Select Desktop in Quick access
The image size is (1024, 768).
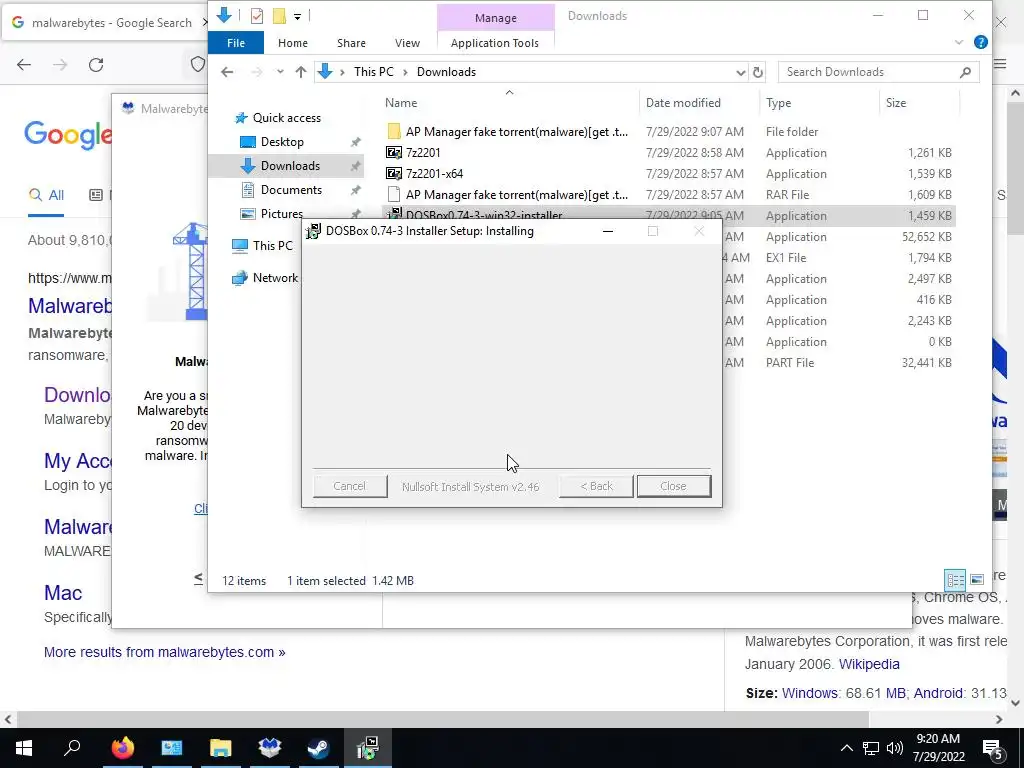coord(282,142)
